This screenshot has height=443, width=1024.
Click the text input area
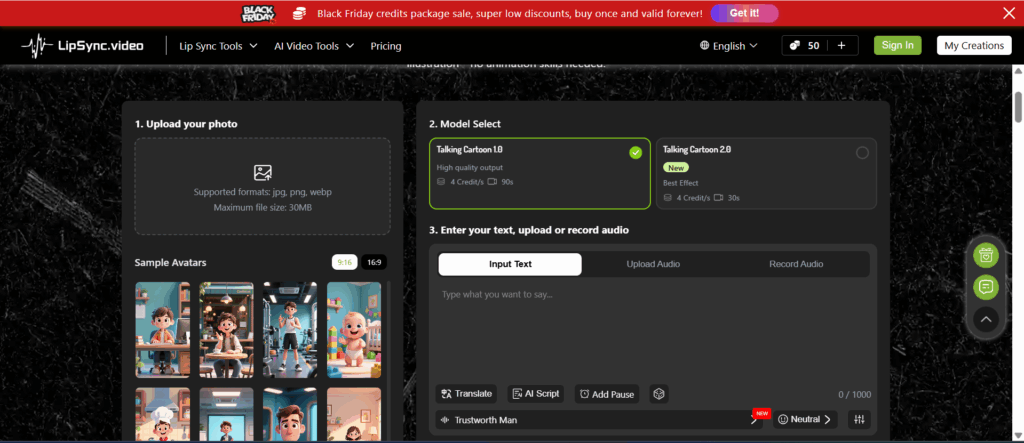click(x=653, y=330)
